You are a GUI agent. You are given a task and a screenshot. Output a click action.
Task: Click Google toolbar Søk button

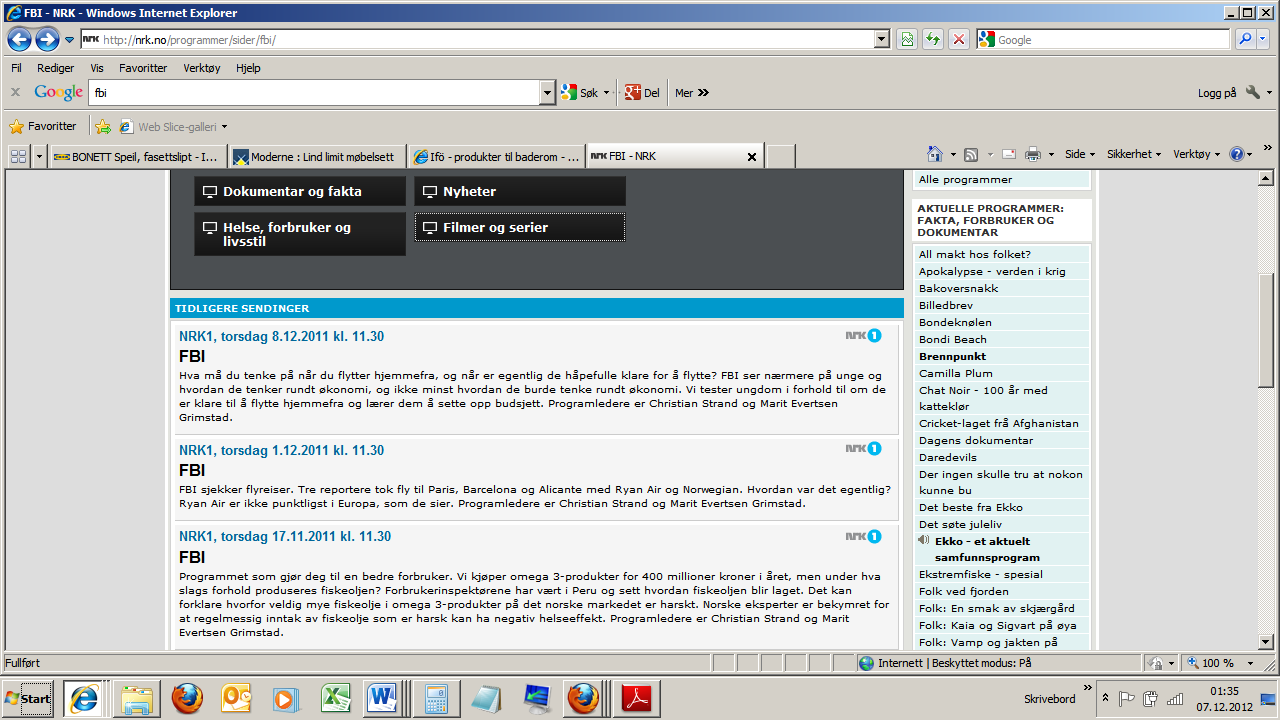click(x=581, y=92)
